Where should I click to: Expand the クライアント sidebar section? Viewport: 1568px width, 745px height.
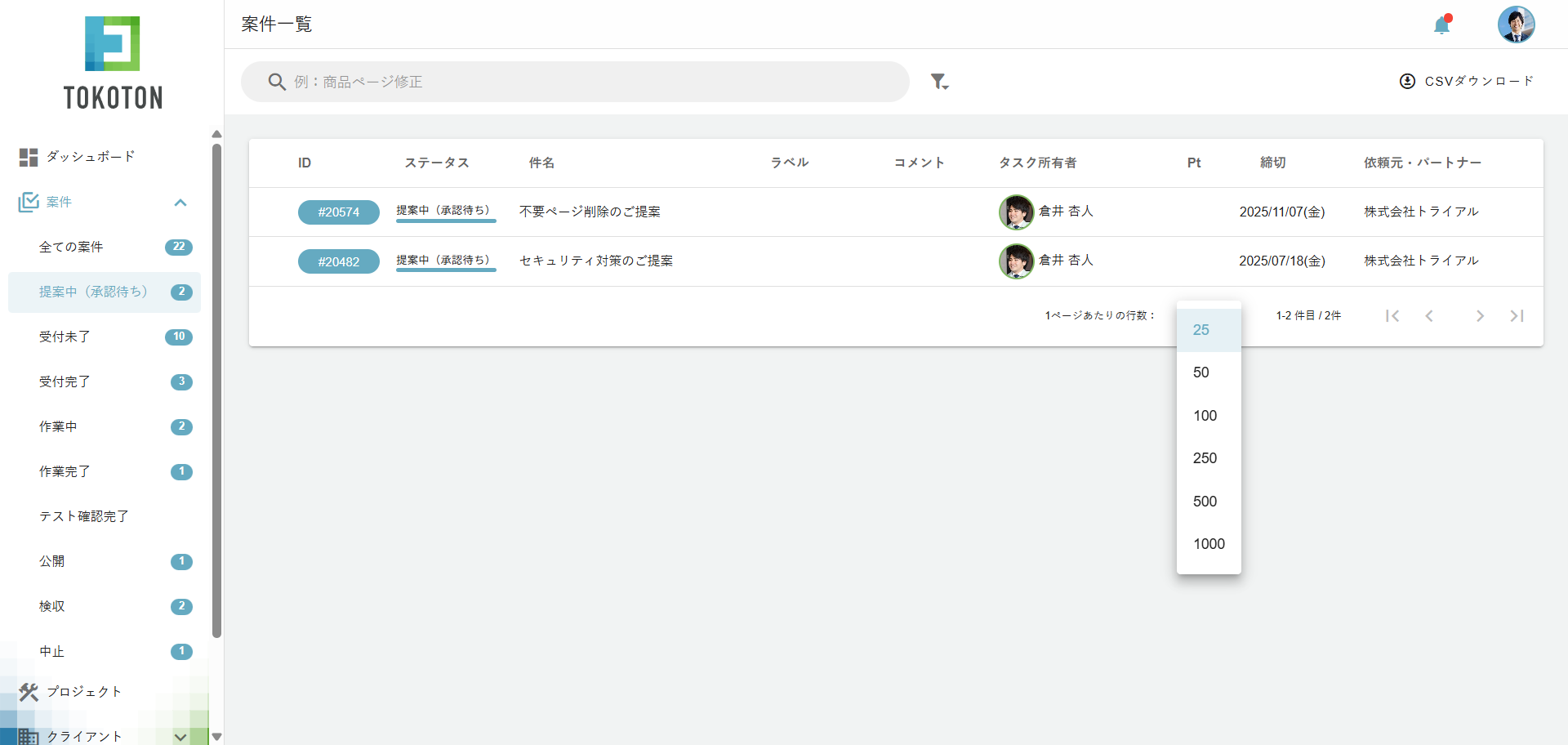[180, 736]
